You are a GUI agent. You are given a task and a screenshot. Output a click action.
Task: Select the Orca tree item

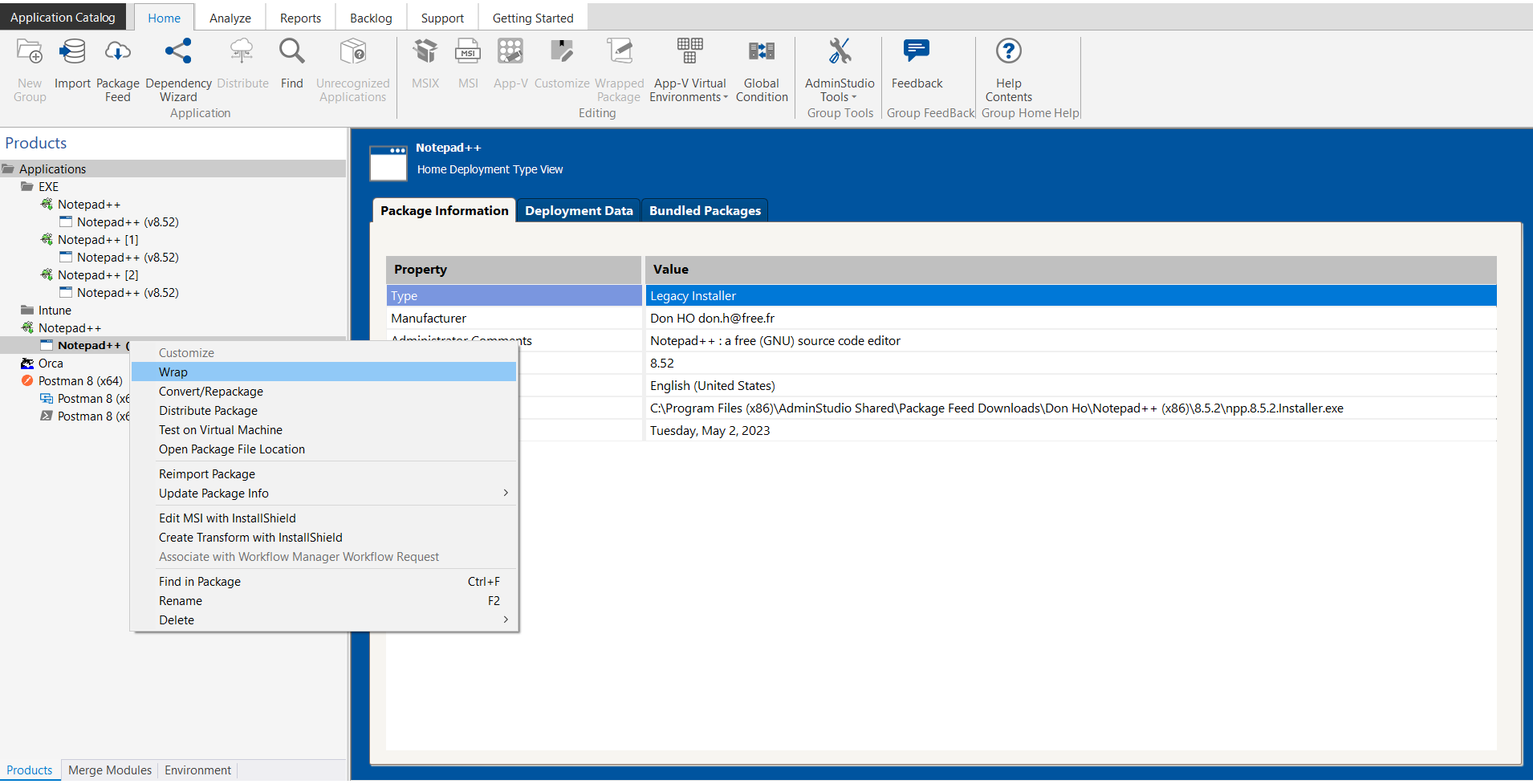tap(51, 364)
